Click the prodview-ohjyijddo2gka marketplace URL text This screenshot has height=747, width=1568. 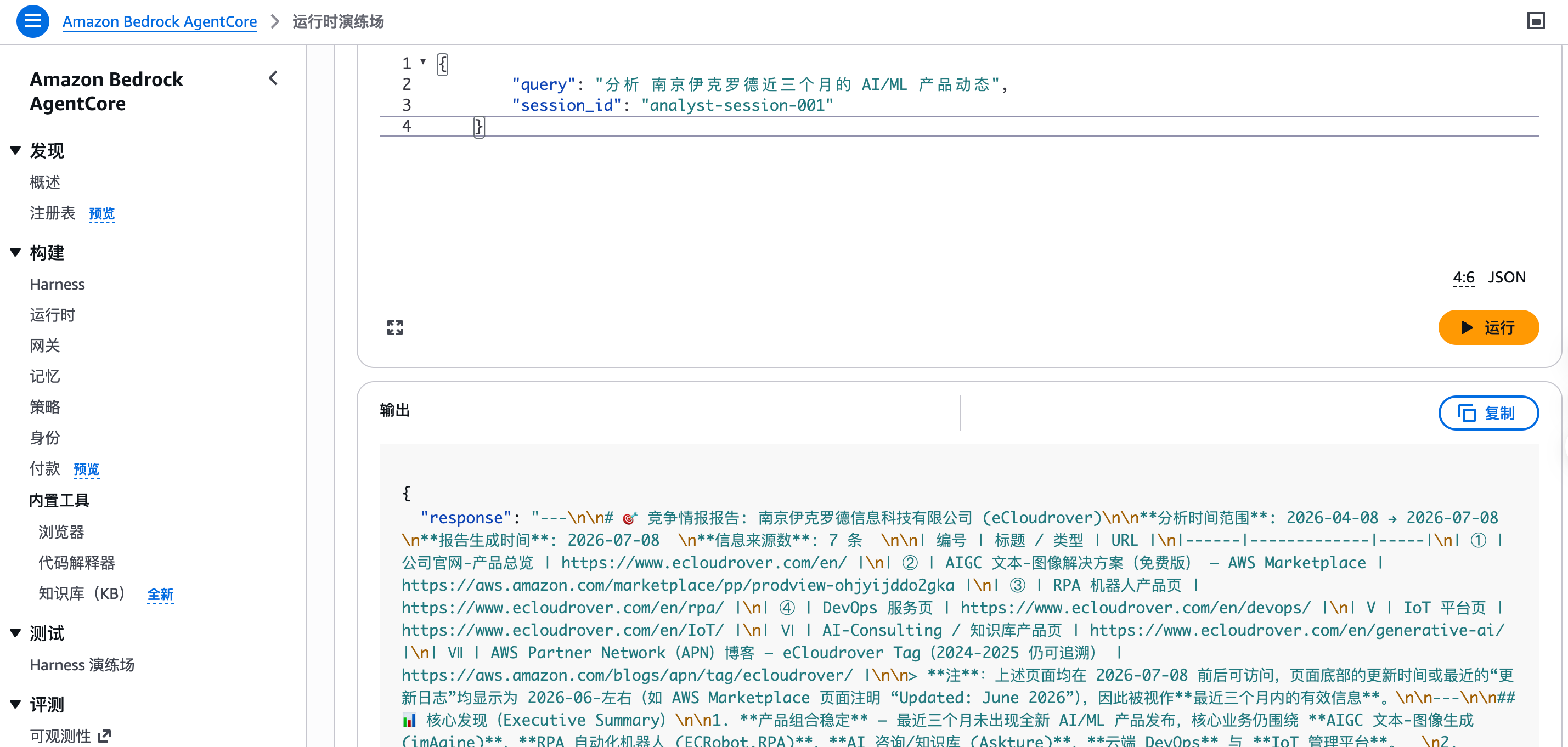click(x=678, y=585)
